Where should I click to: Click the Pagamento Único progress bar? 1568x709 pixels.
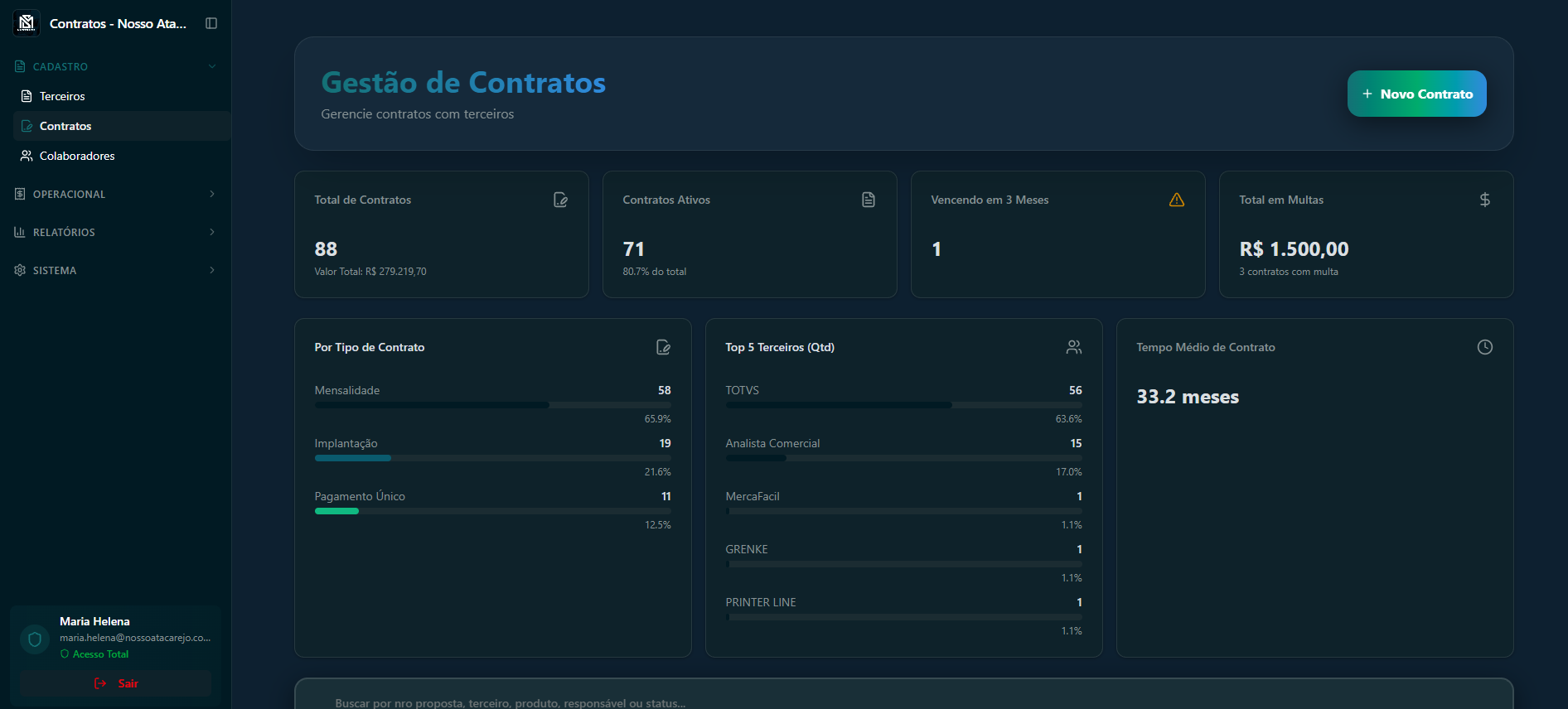(493, 511)
